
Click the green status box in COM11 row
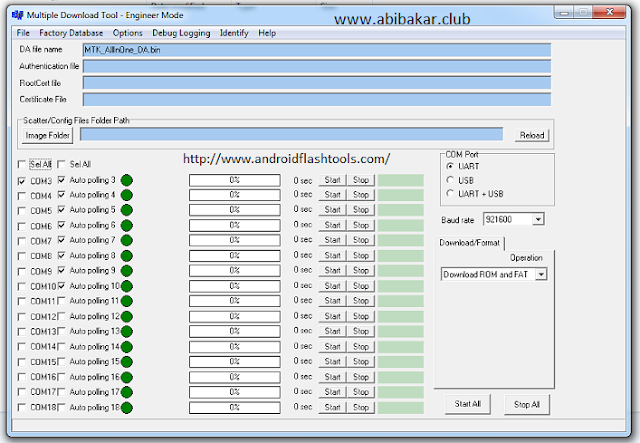click(x=400, y=301)
